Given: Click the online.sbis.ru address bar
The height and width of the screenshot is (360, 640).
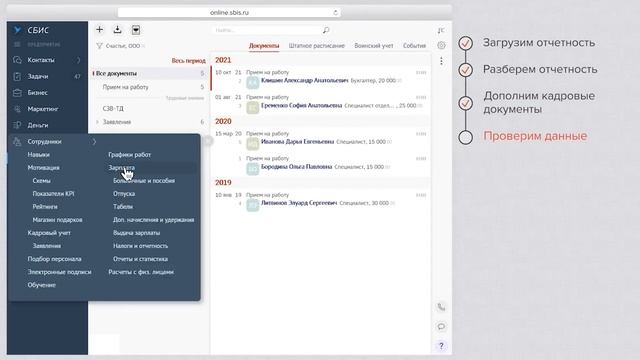Looking at the screenshot, I should pyautogui.click(x=229, y=13).
